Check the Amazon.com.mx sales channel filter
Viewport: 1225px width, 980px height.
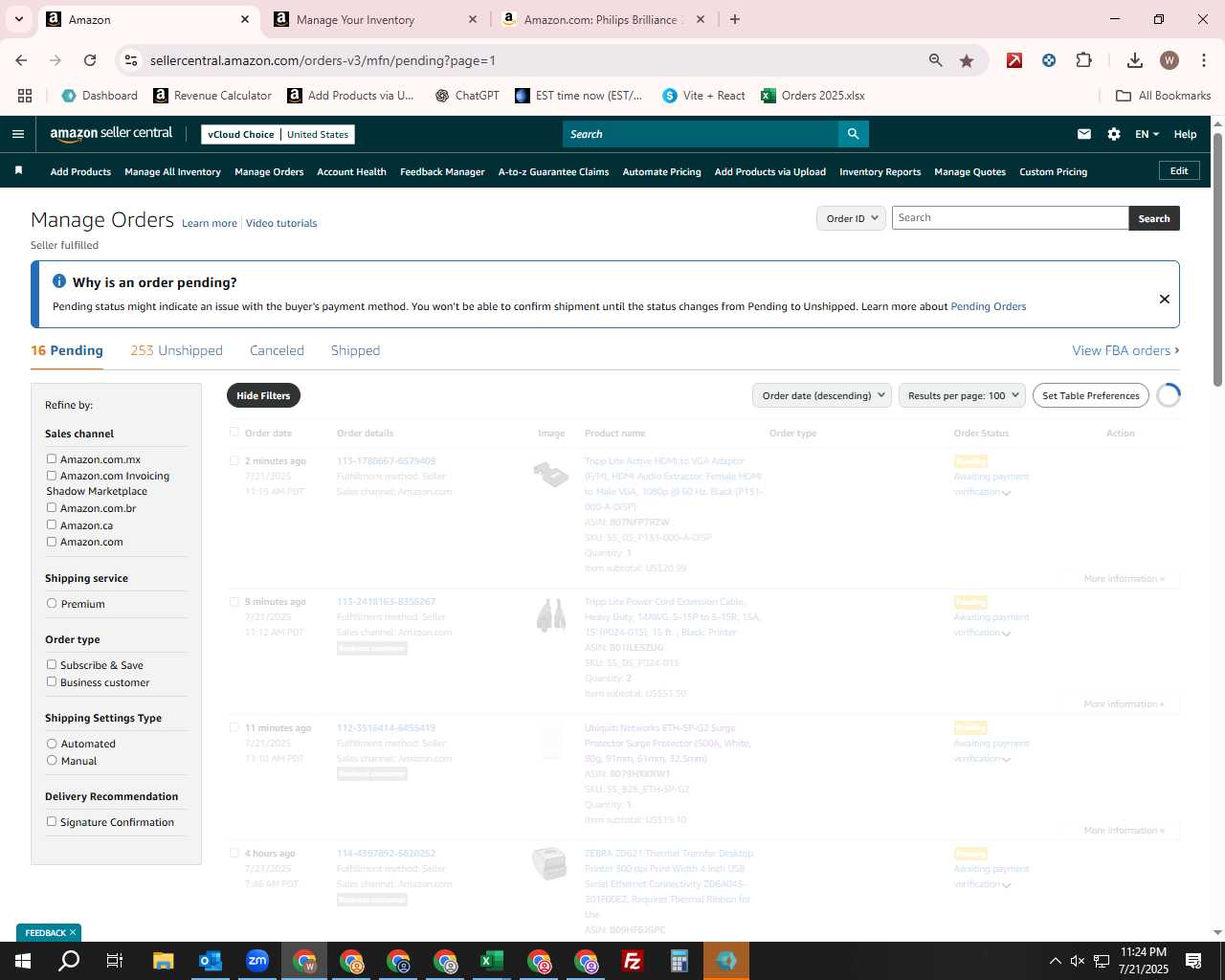click(x=52, y=459)
